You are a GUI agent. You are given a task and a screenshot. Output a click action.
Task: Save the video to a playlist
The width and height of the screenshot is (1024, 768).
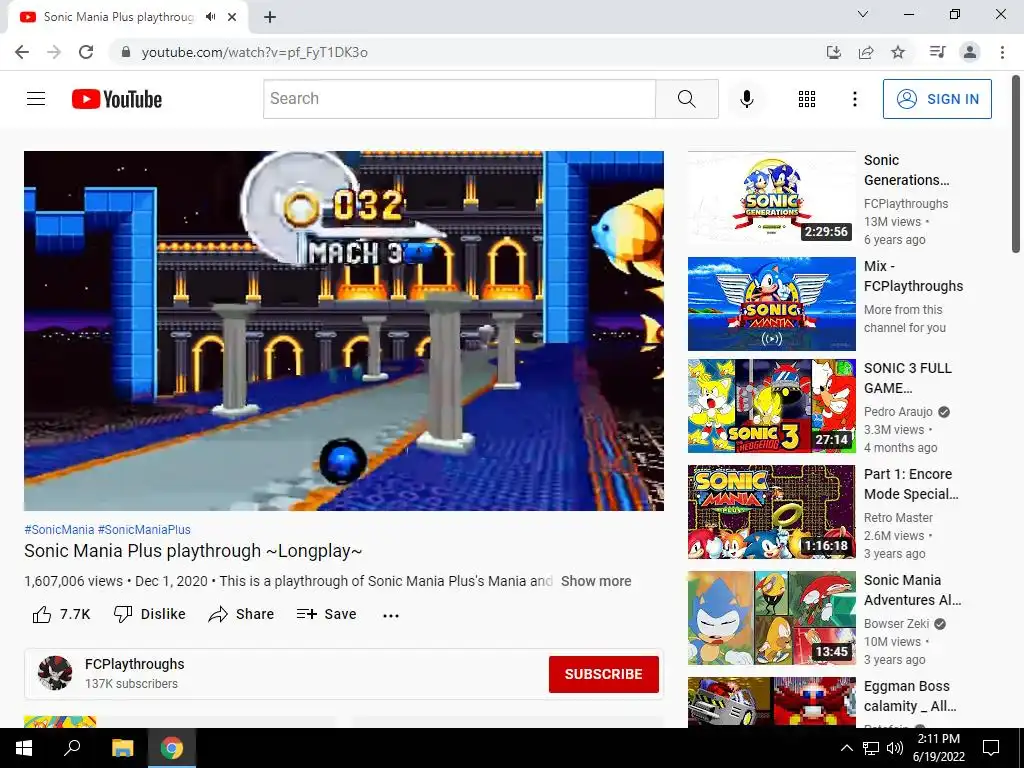click(x=326, y=614)
